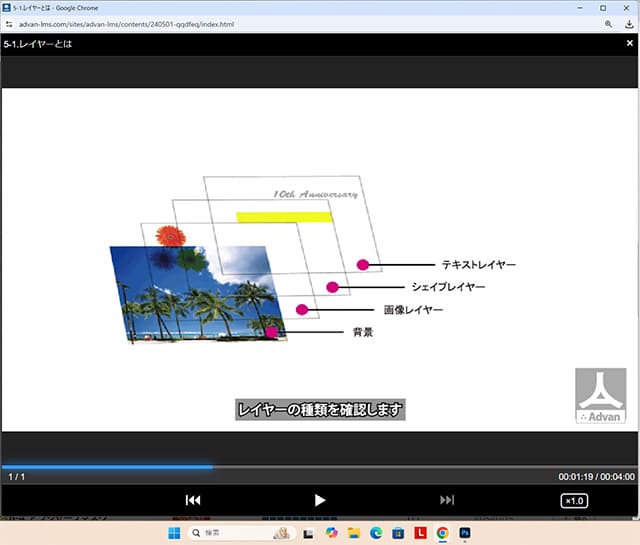Open the ×1.0 playback speed selector
The image size is (640, 545).
tap(574, 500)
